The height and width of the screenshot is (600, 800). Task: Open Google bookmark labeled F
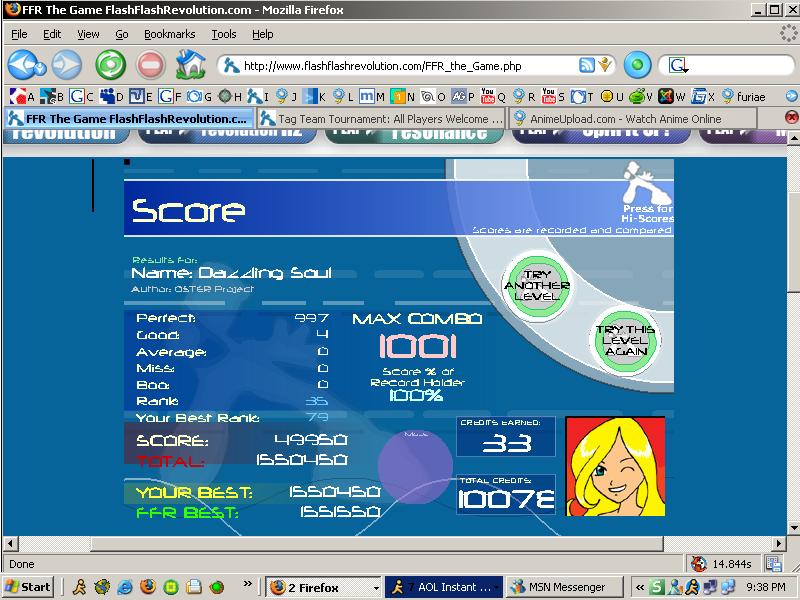pyautogui.click(x=170, y=96)
